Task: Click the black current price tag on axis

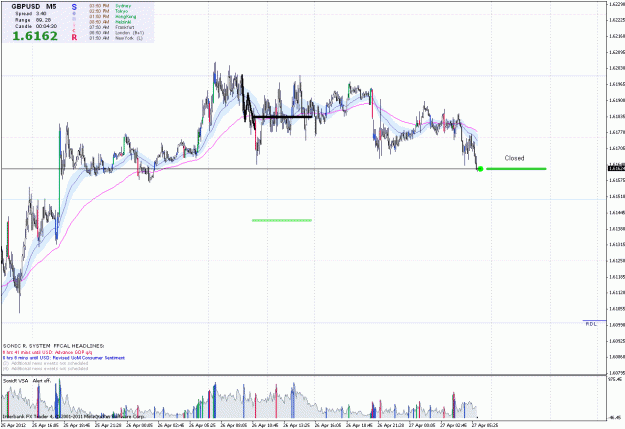Action: [x=616, y=169]
